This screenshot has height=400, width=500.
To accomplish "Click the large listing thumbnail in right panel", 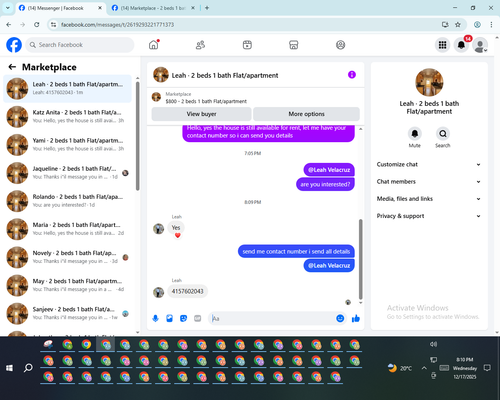I will [x=429, y=82].
